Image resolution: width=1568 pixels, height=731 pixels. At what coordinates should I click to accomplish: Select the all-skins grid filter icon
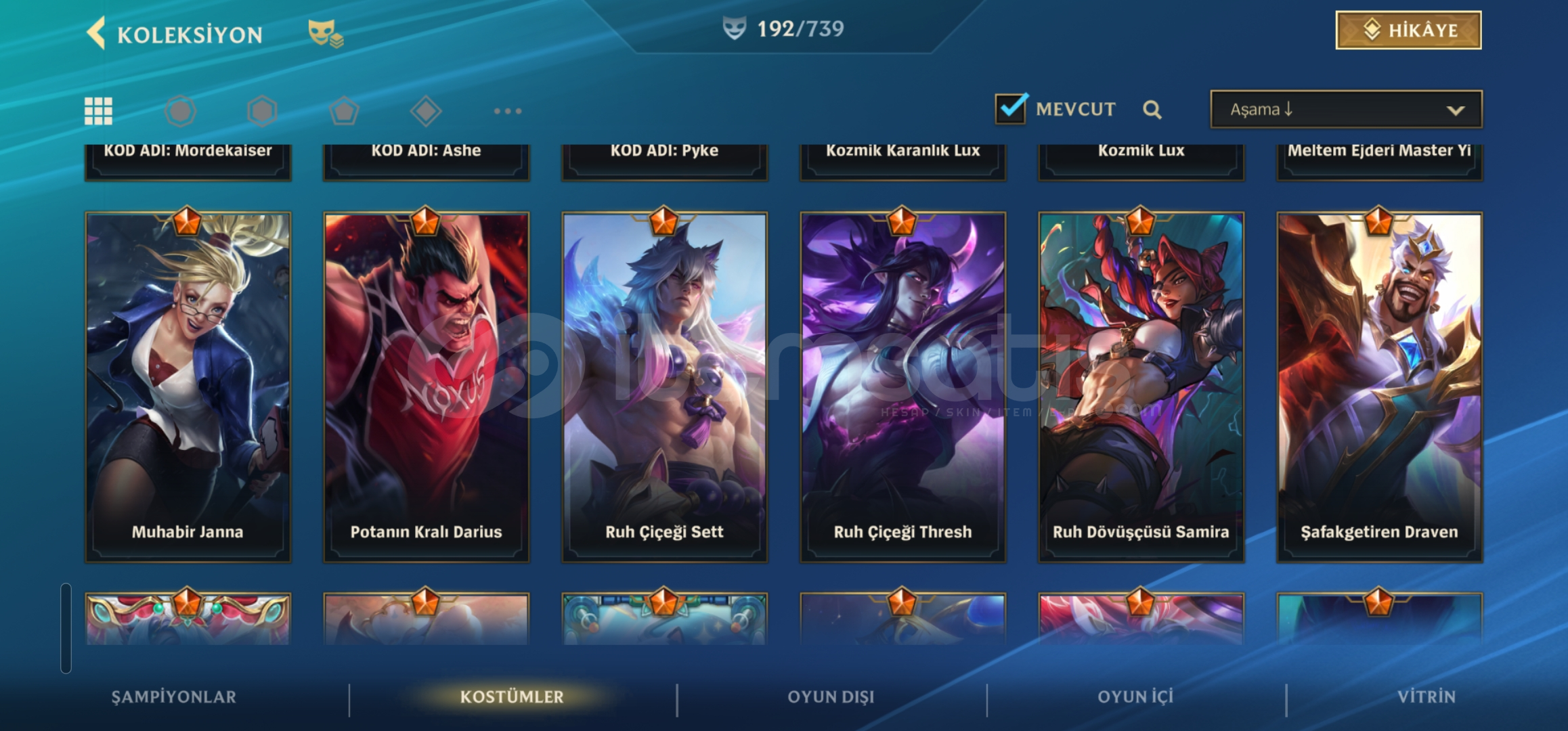pos(98,111)
